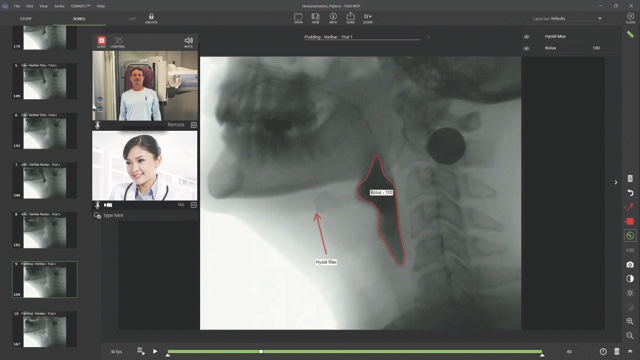This screenshot has width=640, height=360.
Task: Click the Hyoid Max label in labels list
Action: [x=555, y=36]
